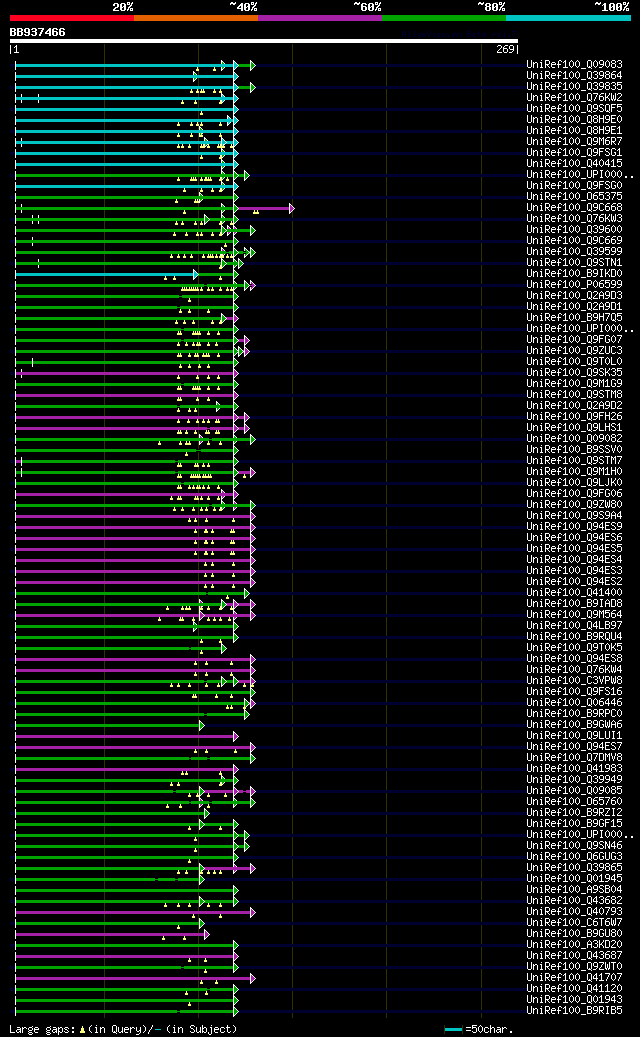Image resolution: width=640 pixels, height=1037 pixels.
Task: Click the UniRef100_B9GU80 label
Action: tap(574, 934)
